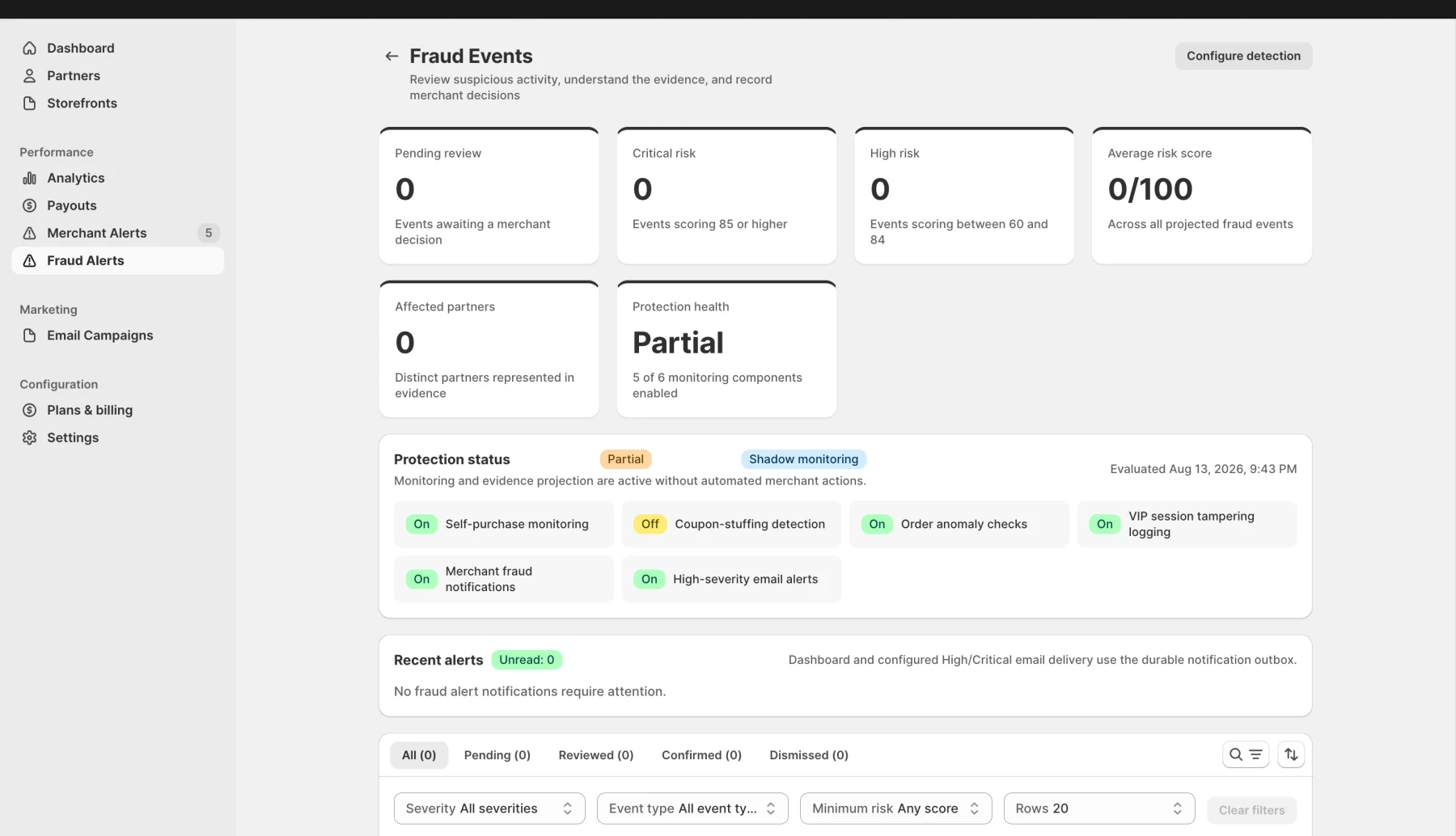
Task: Open Partners in the sidebar
Action: click(118, 75)
